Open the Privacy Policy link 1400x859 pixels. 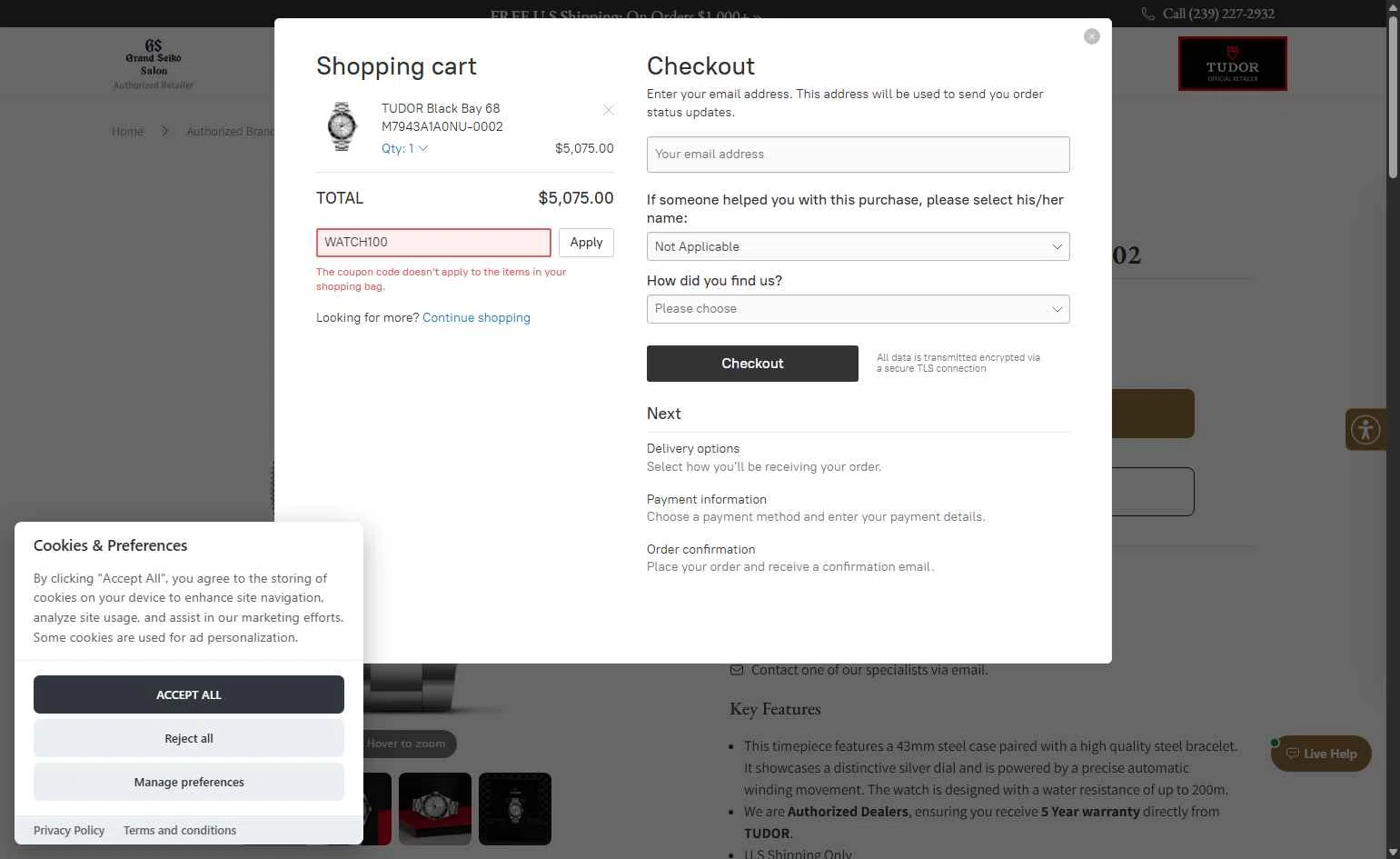[69, 830]
